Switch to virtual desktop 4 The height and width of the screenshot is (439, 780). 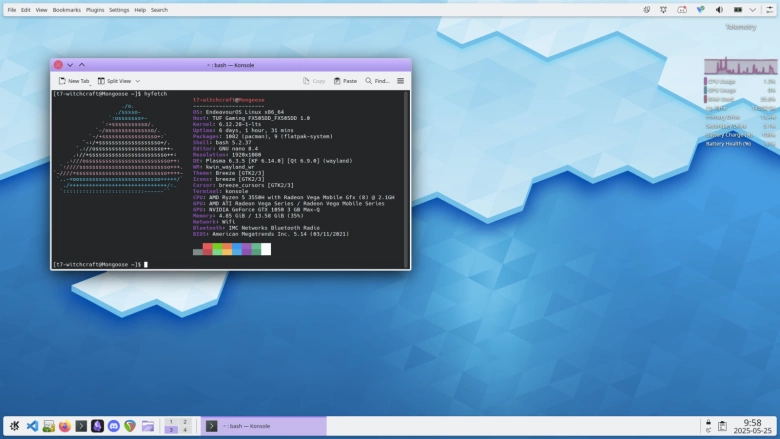tap(184, 431)
